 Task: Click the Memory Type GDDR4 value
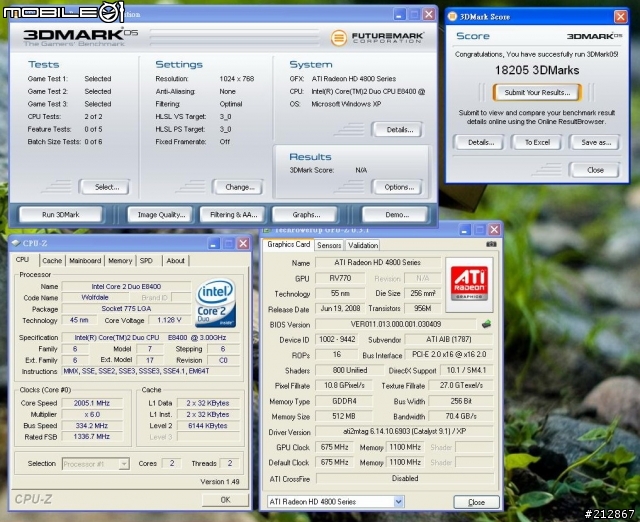[x=344, y=401]
